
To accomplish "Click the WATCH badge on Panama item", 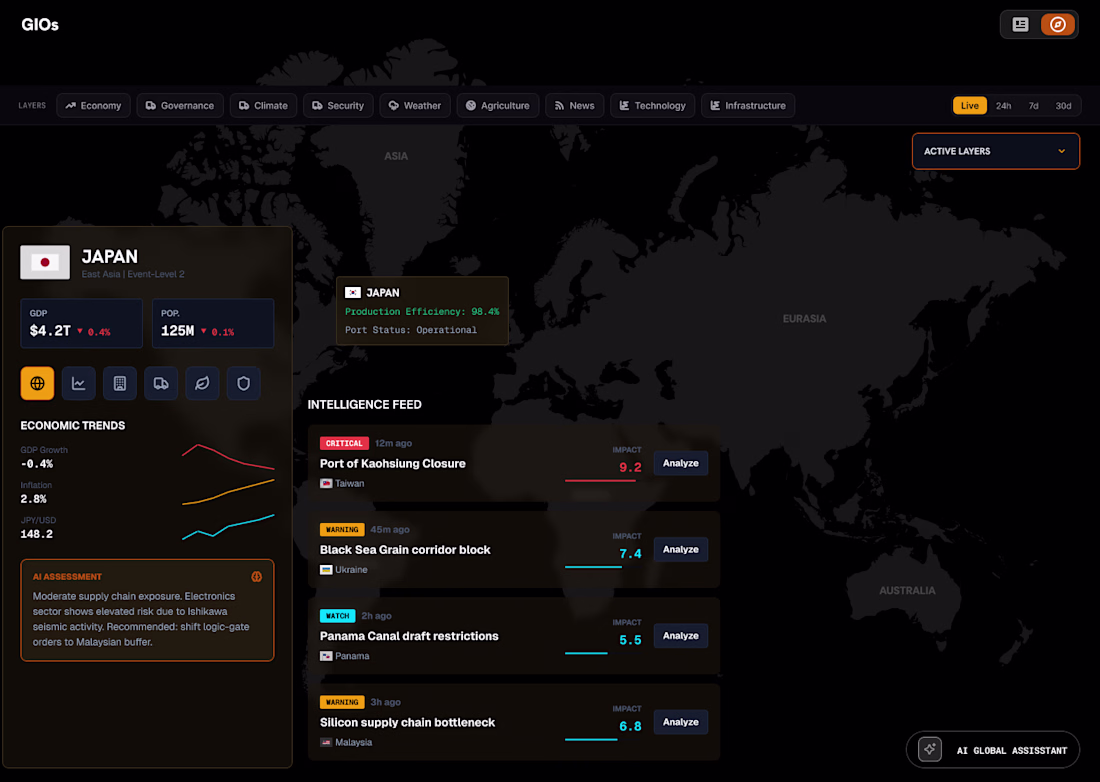I will pos(337,616).
